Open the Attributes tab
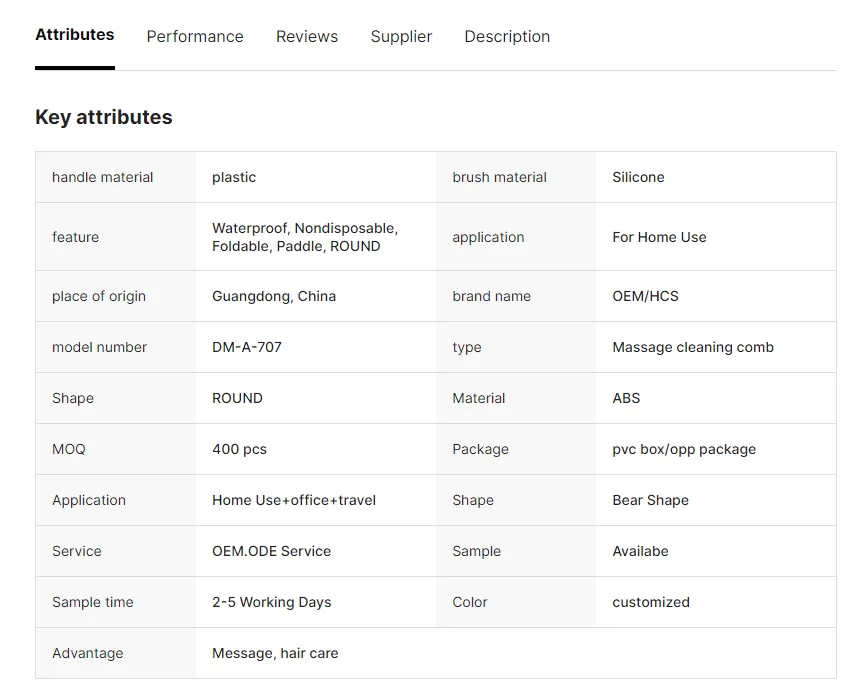 point(75,35)
